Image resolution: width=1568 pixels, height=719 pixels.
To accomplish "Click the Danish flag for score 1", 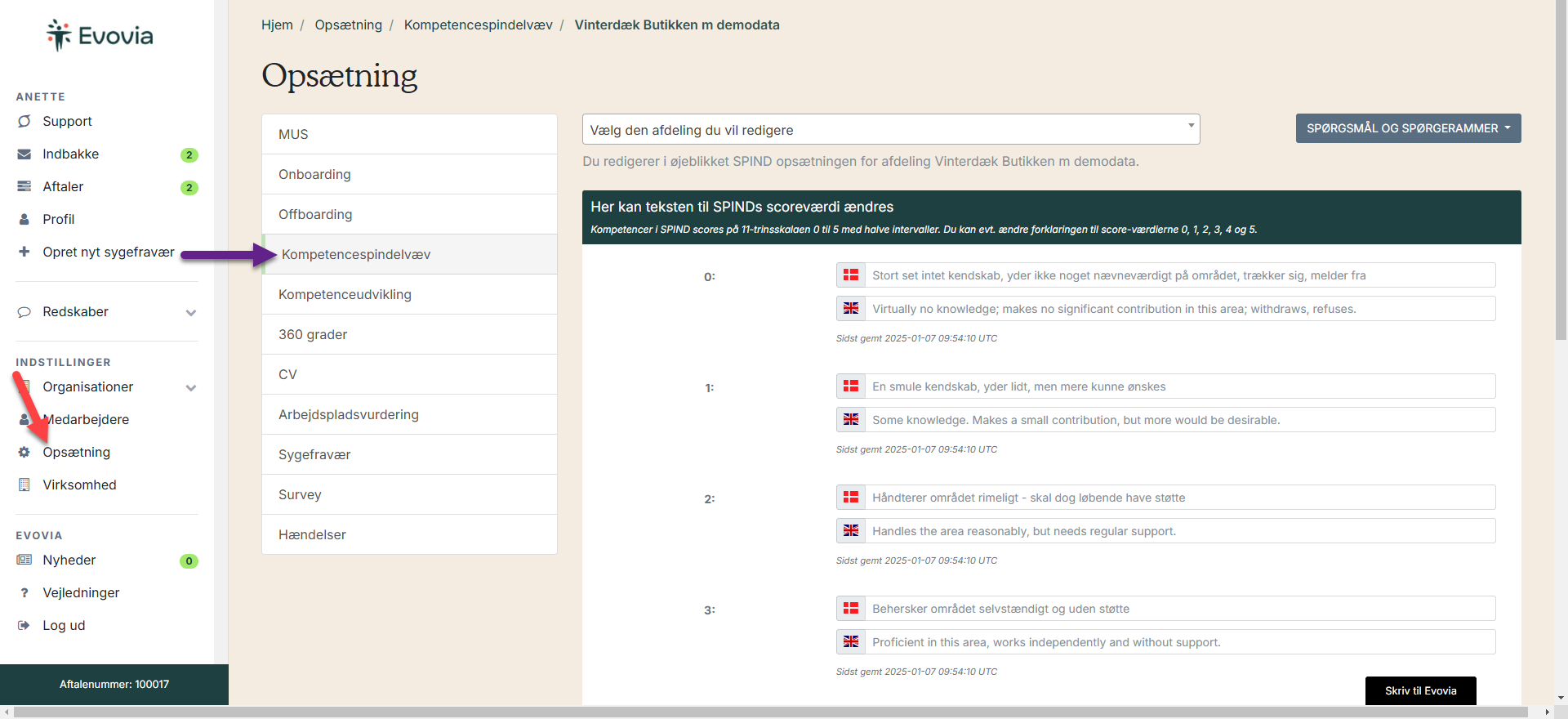I will point(851,386).
